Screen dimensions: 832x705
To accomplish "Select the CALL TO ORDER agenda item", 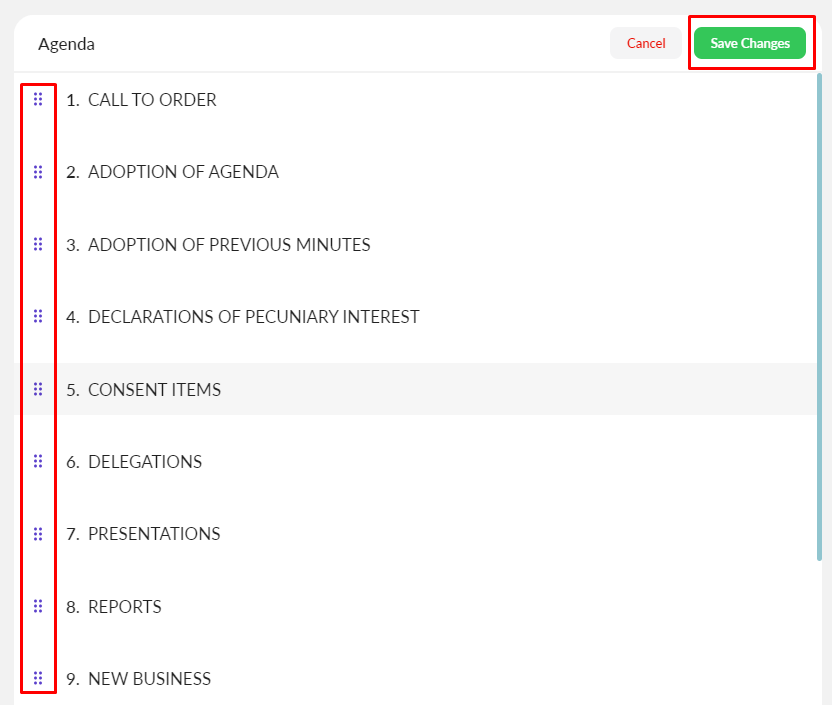I will pyautogui.click(x=152, y=100).
